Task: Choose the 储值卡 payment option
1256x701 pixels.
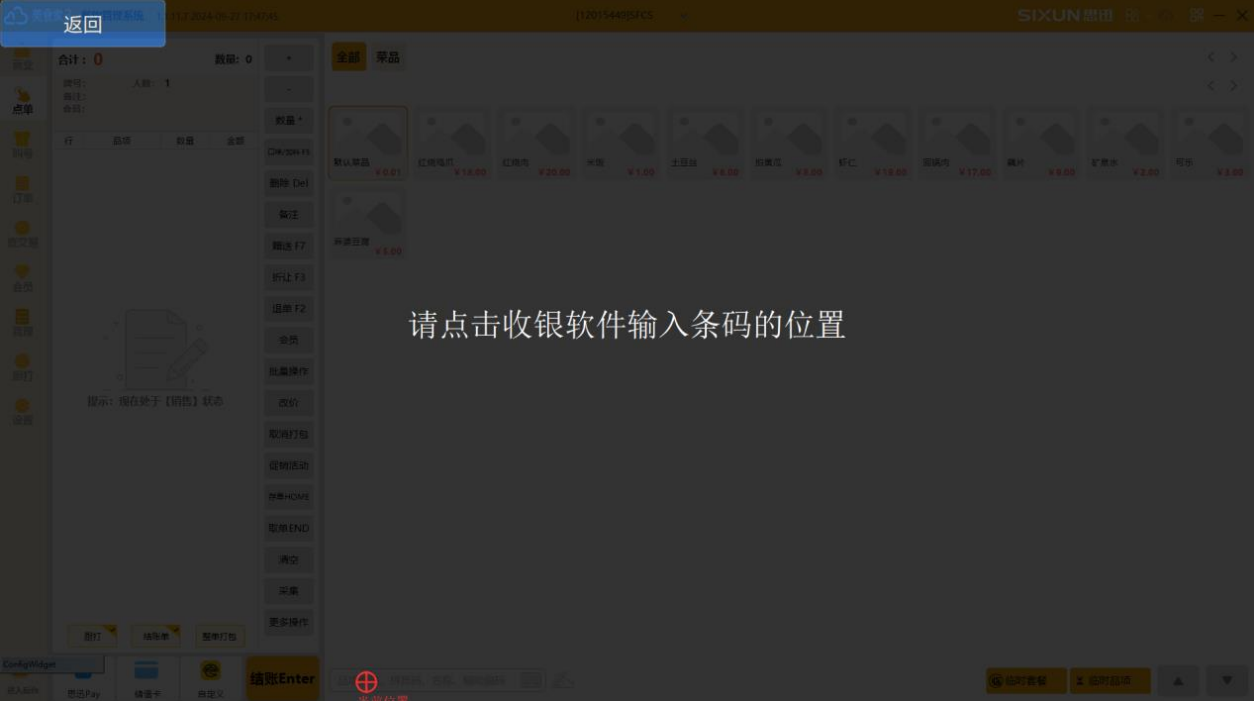Action: [x=148, y=679]
